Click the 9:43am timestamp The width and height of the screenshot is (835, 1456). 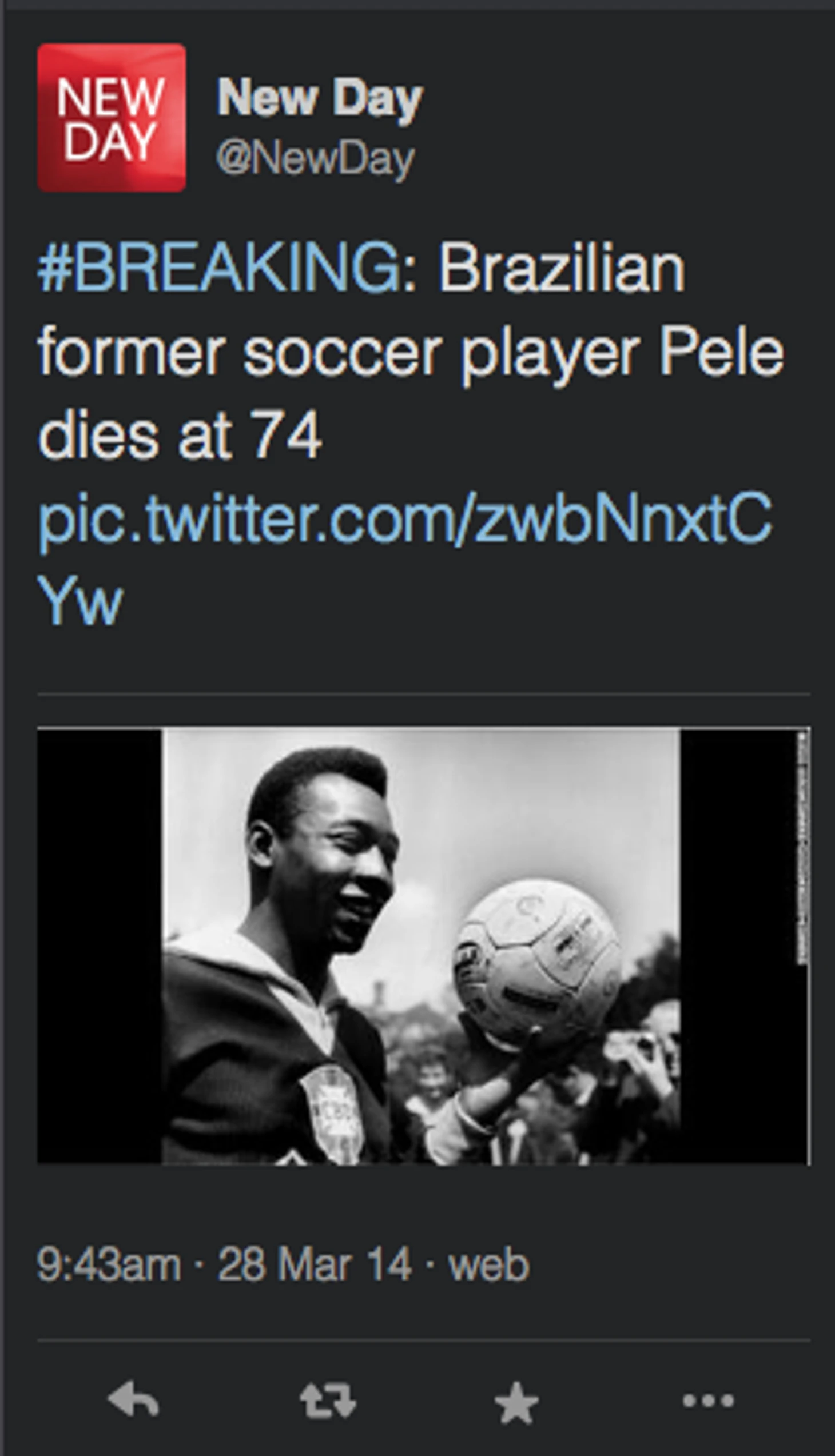109,1265
